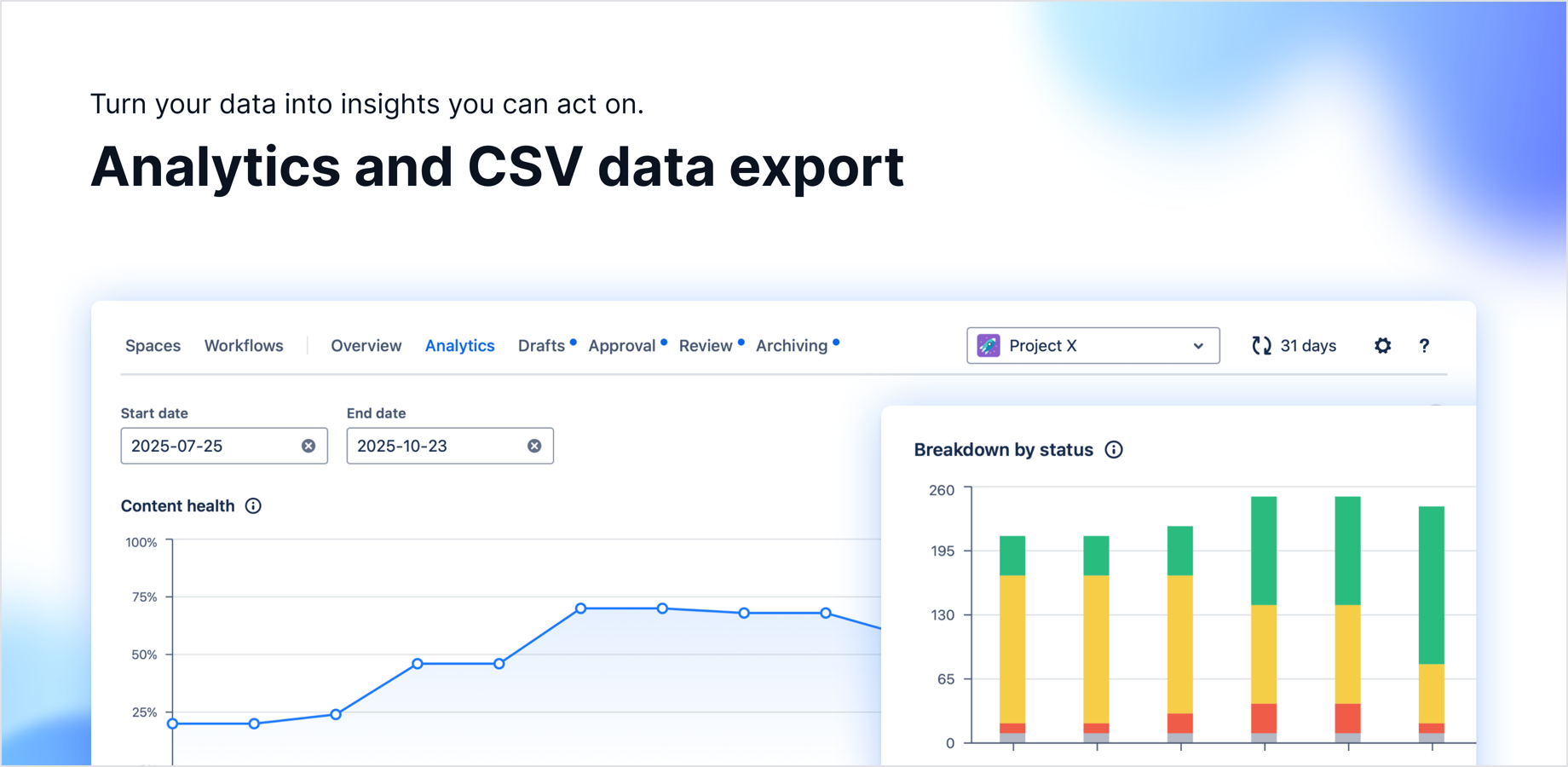Viewport: 1568px width, 767px height.
Task: Open the Approval section
Action: (x=622, y=345)
